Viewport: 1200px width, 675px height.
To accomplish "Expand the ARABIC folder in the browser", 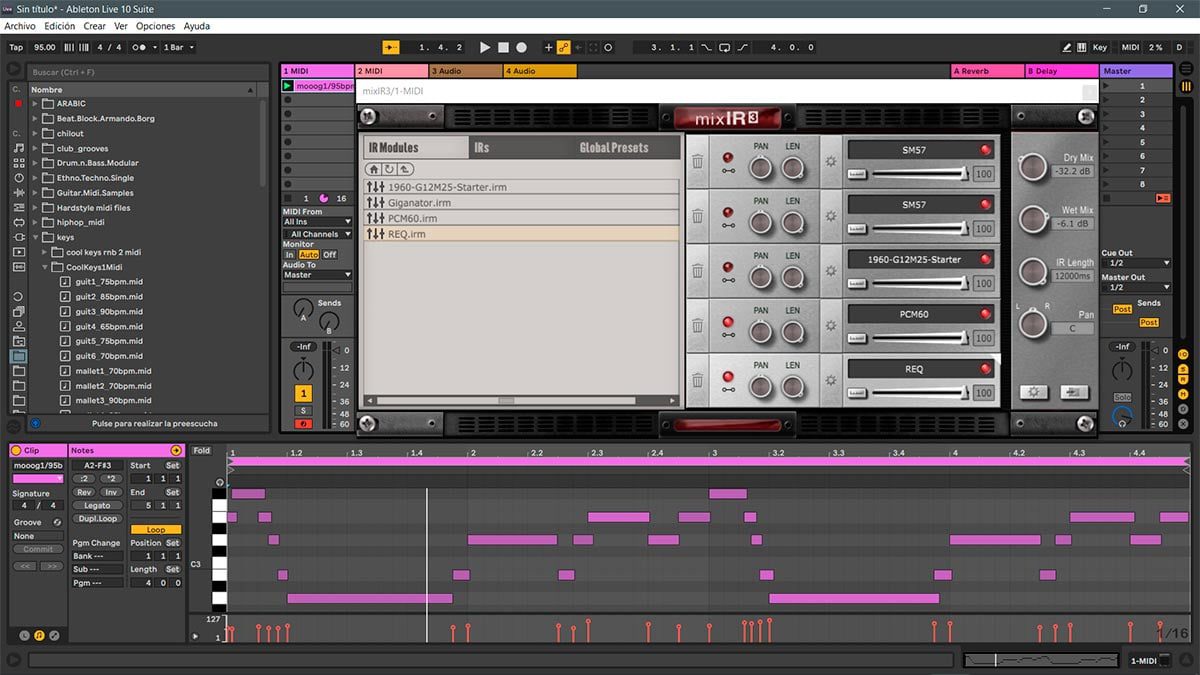I will pyautogui.click(x=35, y=104).
